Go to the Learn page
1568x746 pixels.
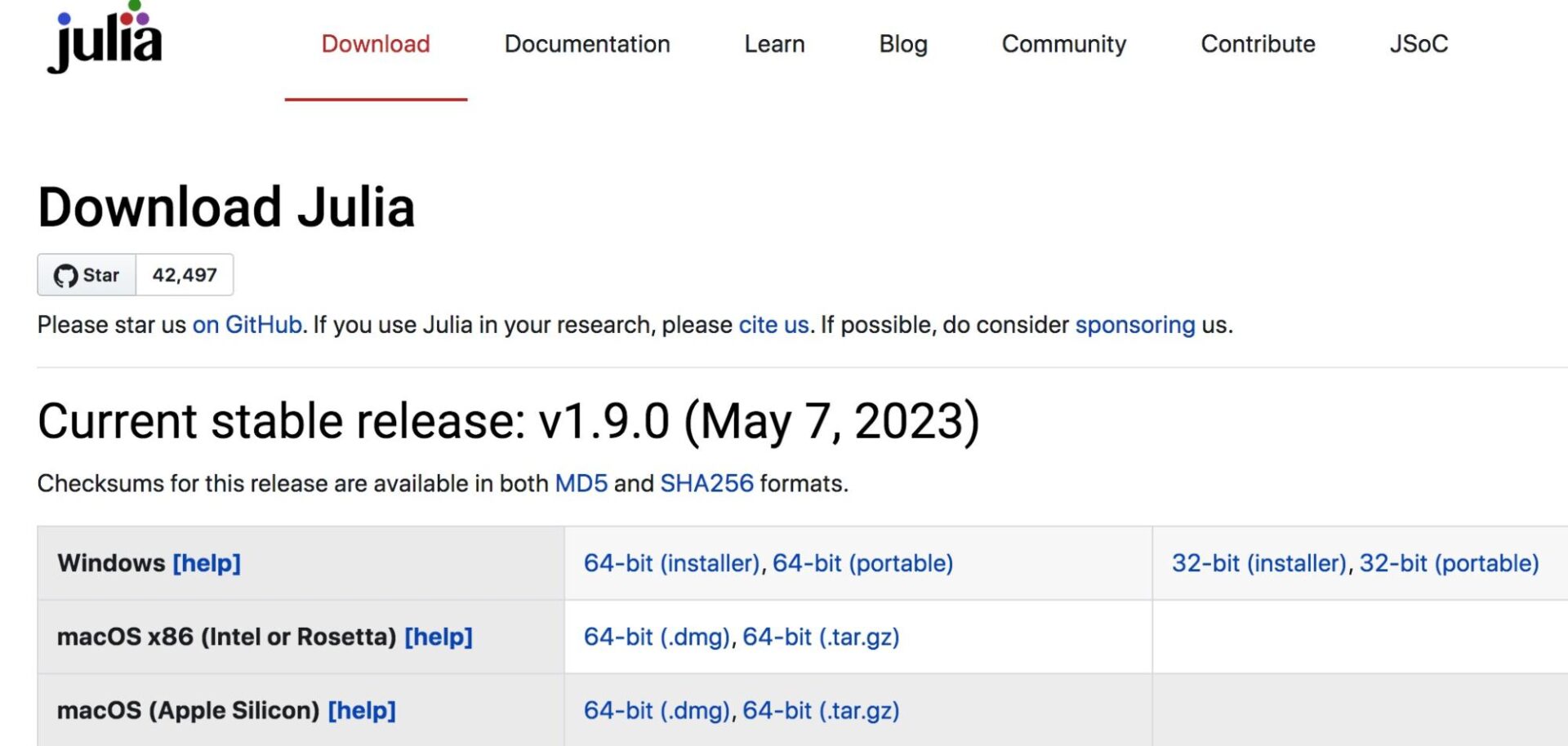click(x=774, y=44)
